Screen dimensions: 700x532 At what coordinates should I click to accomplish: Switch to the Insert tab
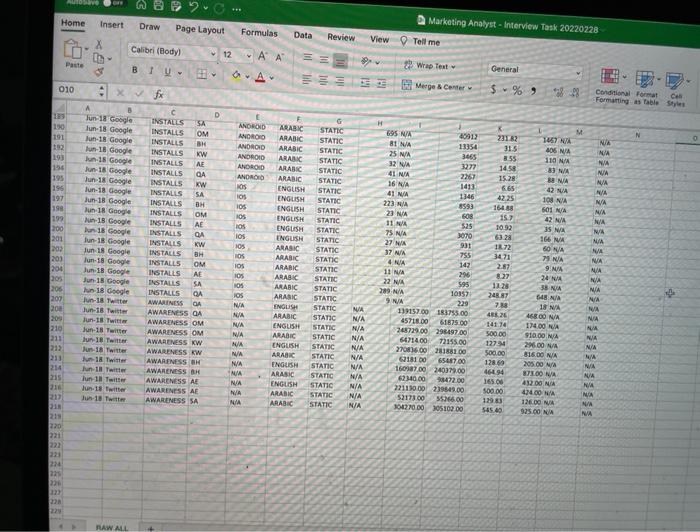[x=112, y=25]
